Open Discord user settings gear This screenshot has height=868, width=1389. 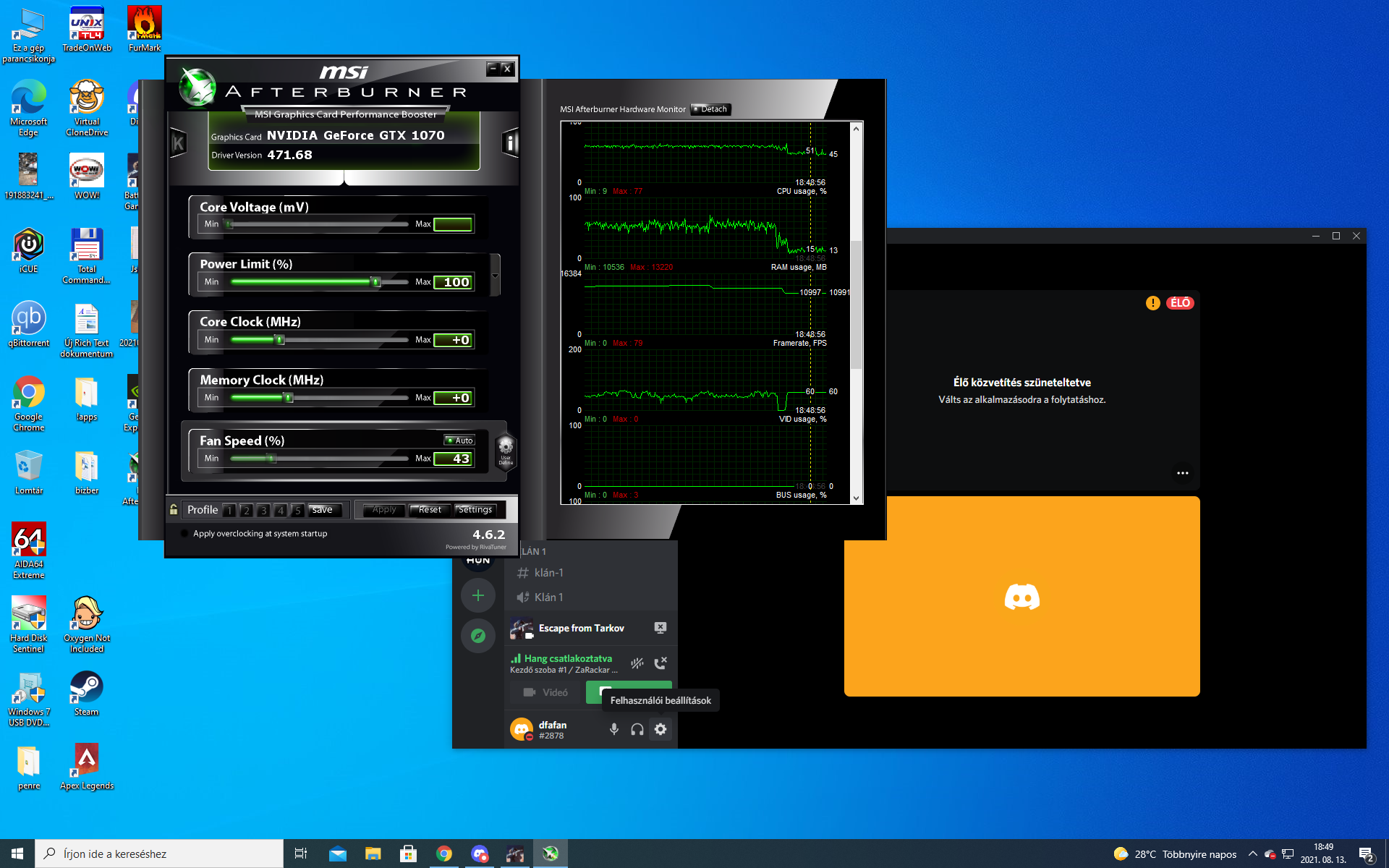(x=660, y=729)
